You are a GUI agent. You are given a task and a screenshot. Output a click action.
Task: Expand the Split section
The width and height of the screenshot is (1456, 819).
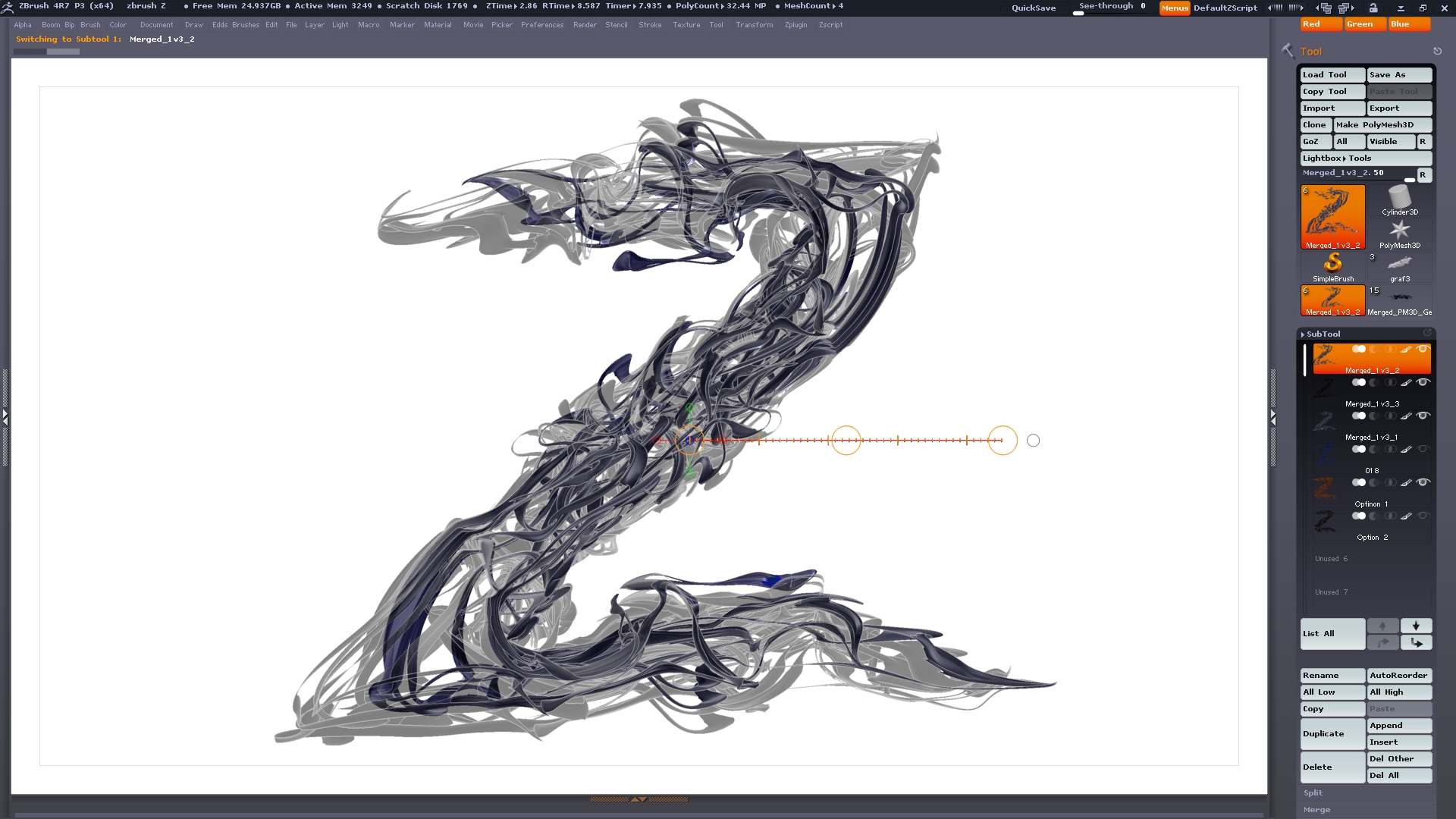pos(1313,792)
